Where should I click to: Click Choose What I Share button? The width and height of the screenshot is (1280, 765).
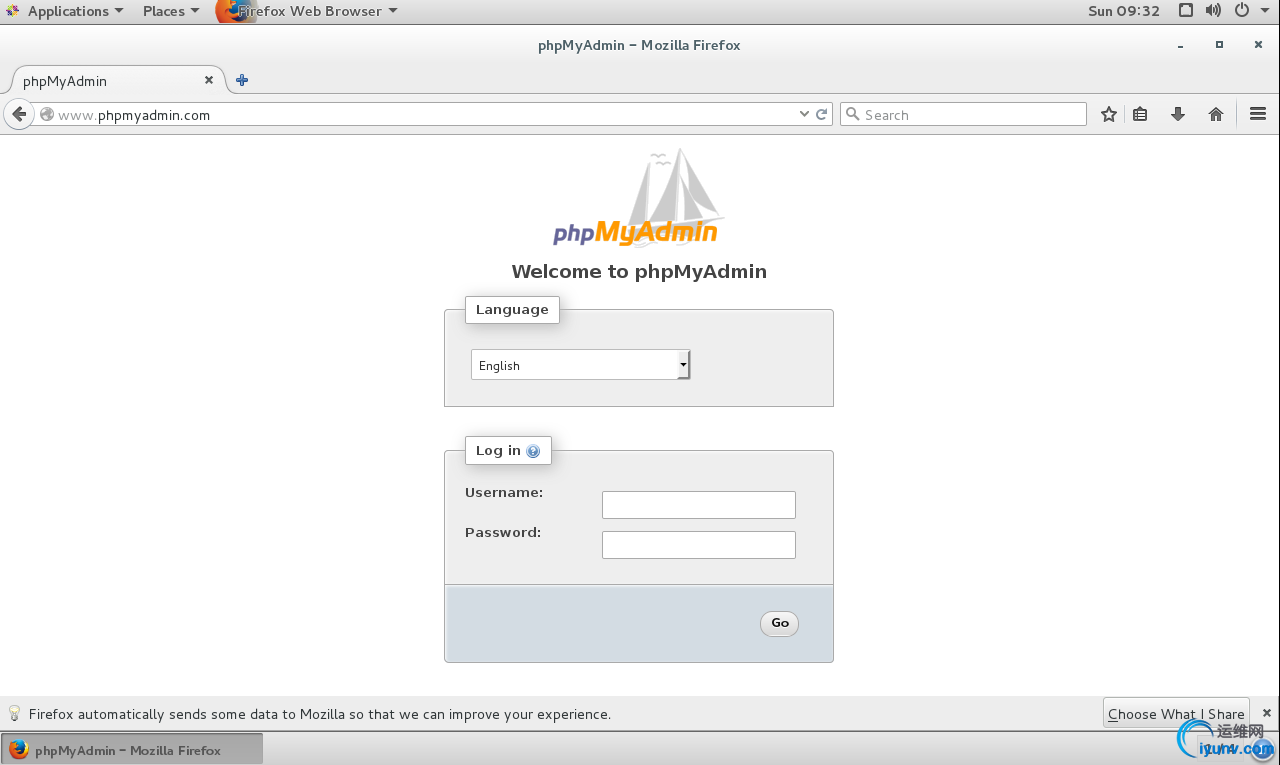[1176, 714]
